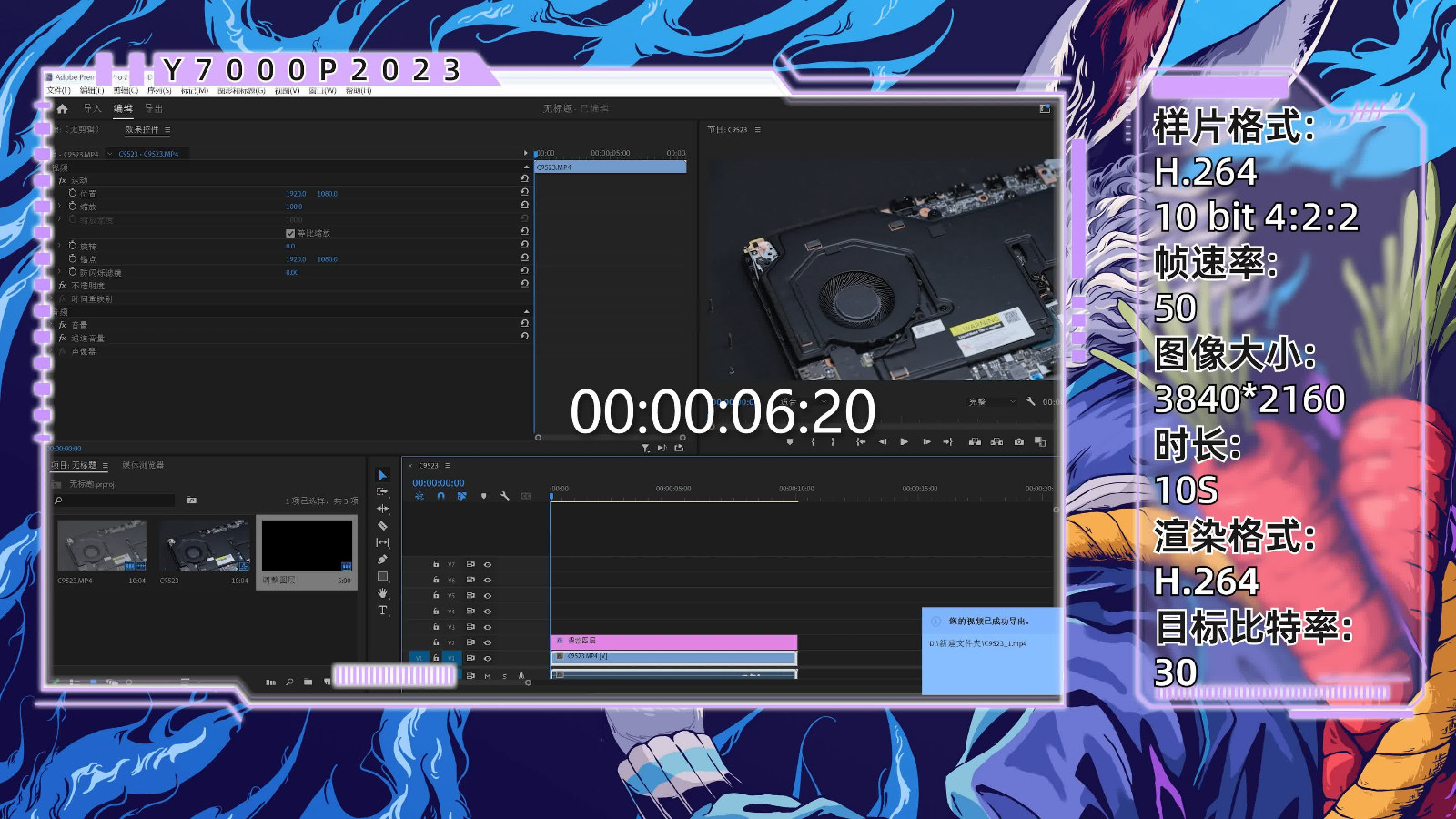The width and height of the screenshot is (1456, 819).
Task: Add marker using timeline marker icon
Action: tap(483, 496)
